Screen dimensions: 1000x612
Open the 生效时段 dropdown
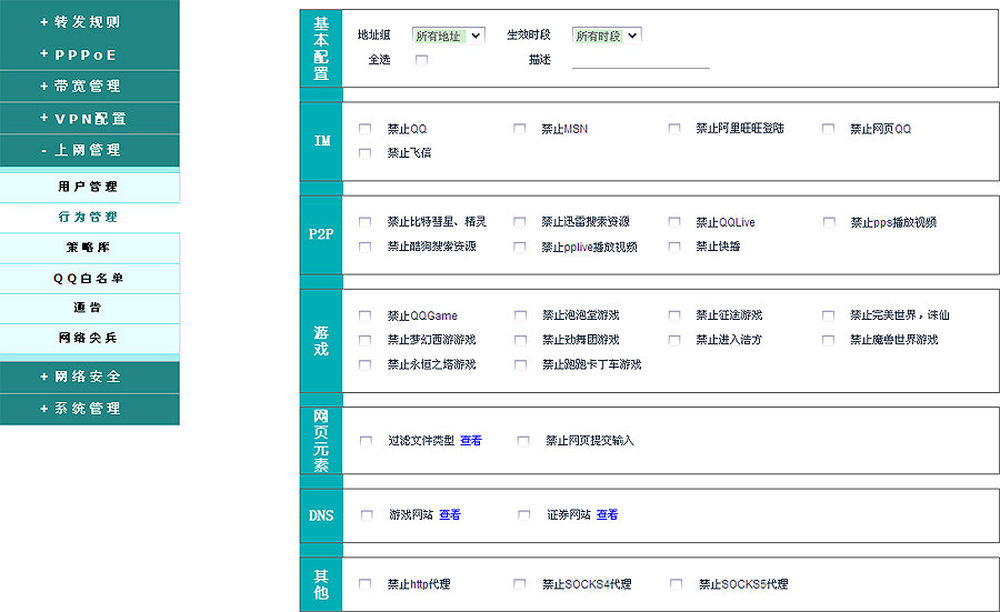607,35
